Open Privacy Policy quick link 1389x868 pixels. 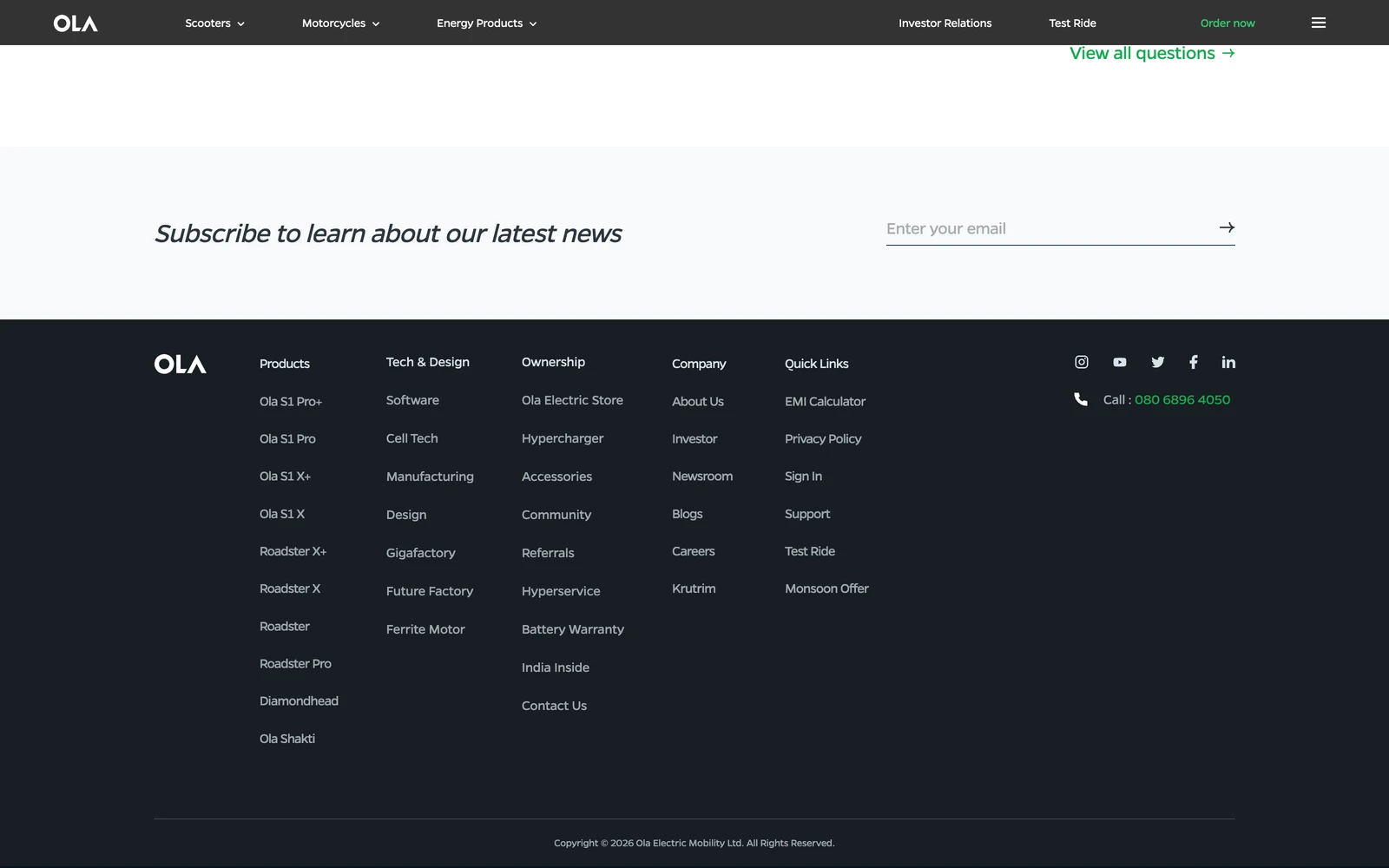pos(823,438)
